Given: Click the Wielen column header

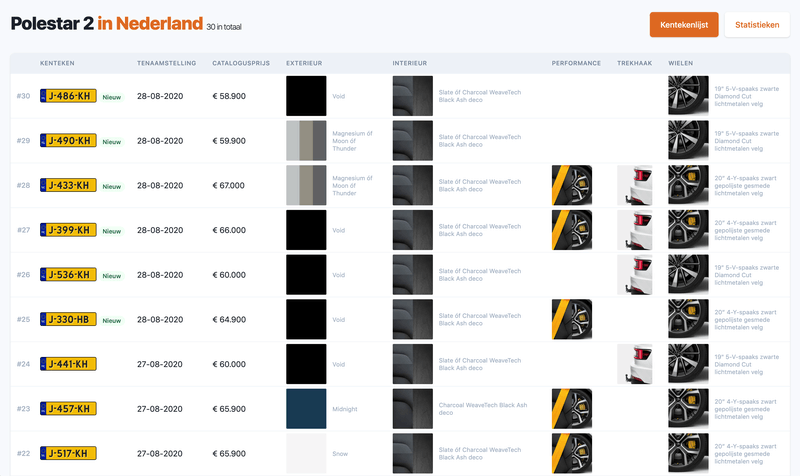Looking at the screenshot, I should pyautogui.click(x=681, y=63).
